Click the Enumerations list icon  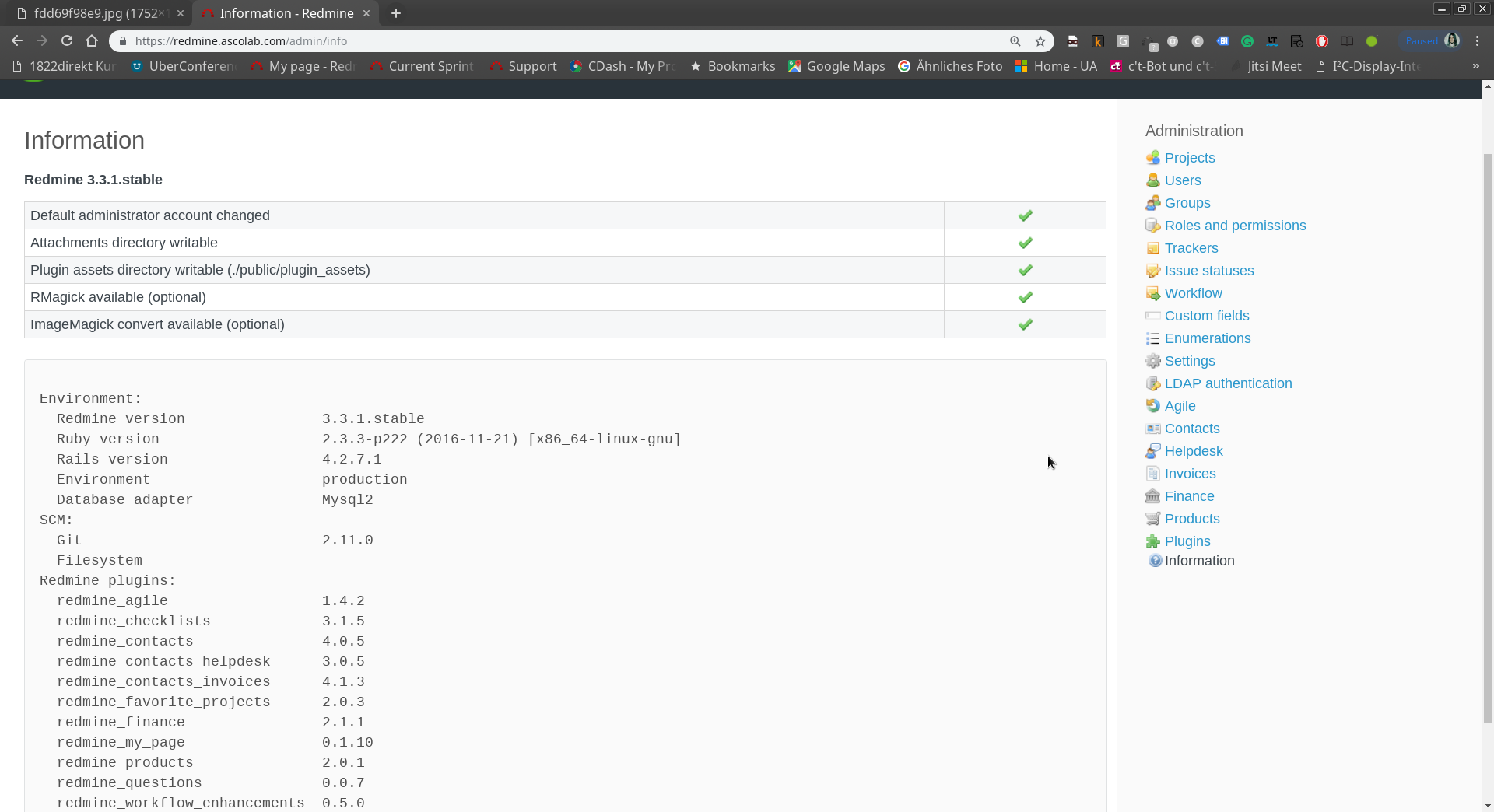(1152, 338)
